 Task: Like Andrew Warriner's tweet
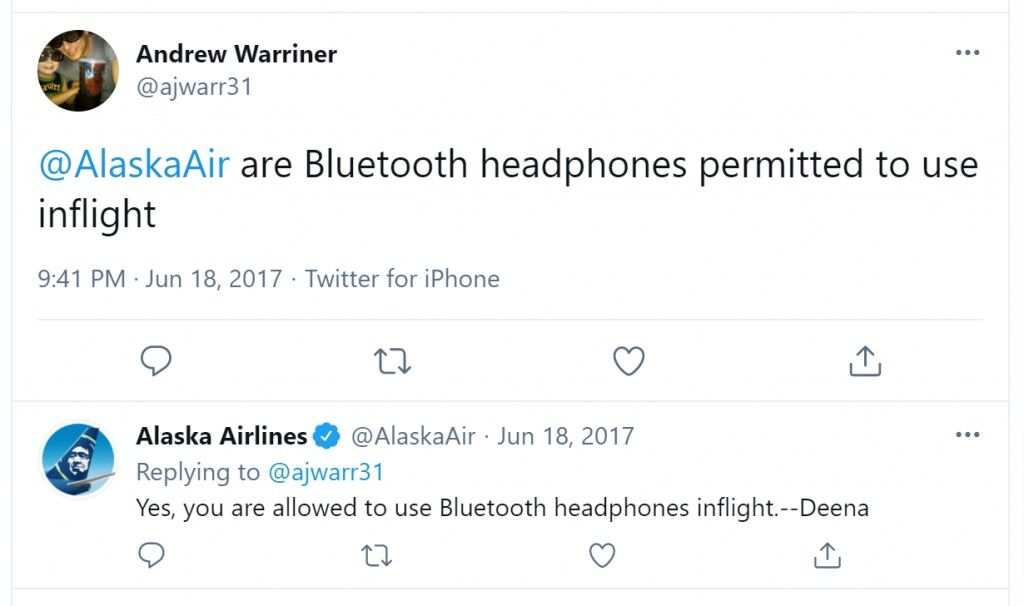[628, 360]
